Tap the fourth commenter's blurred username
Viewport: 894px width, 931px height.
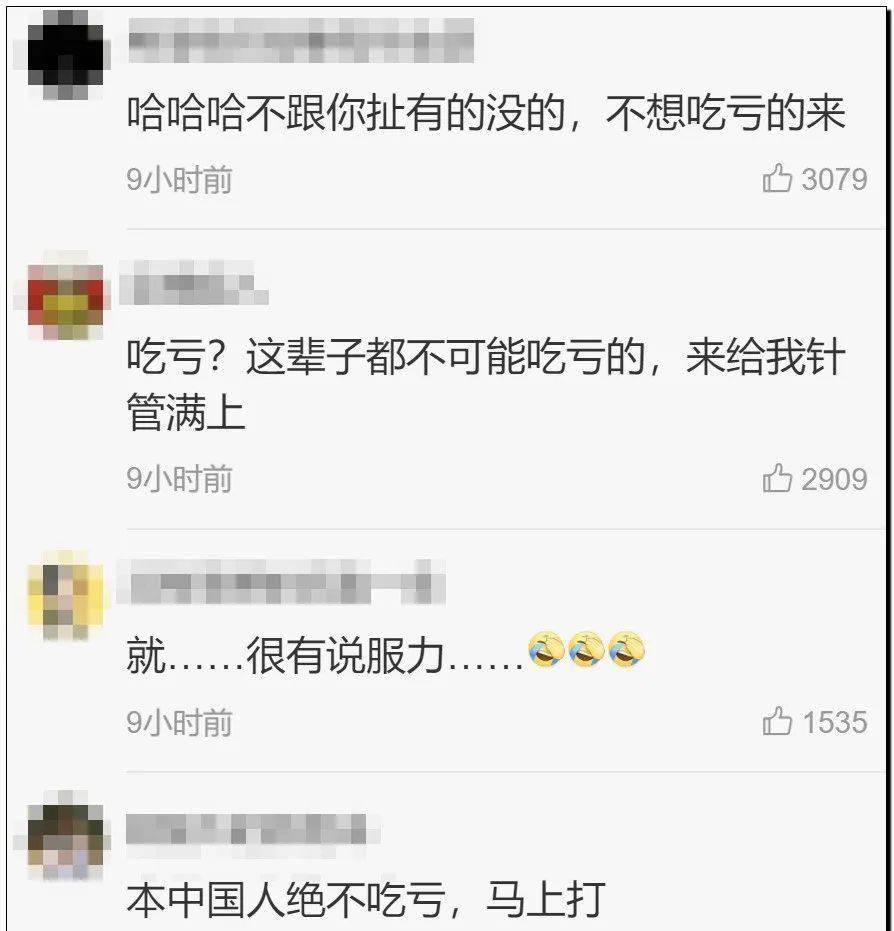pos(252,828)
